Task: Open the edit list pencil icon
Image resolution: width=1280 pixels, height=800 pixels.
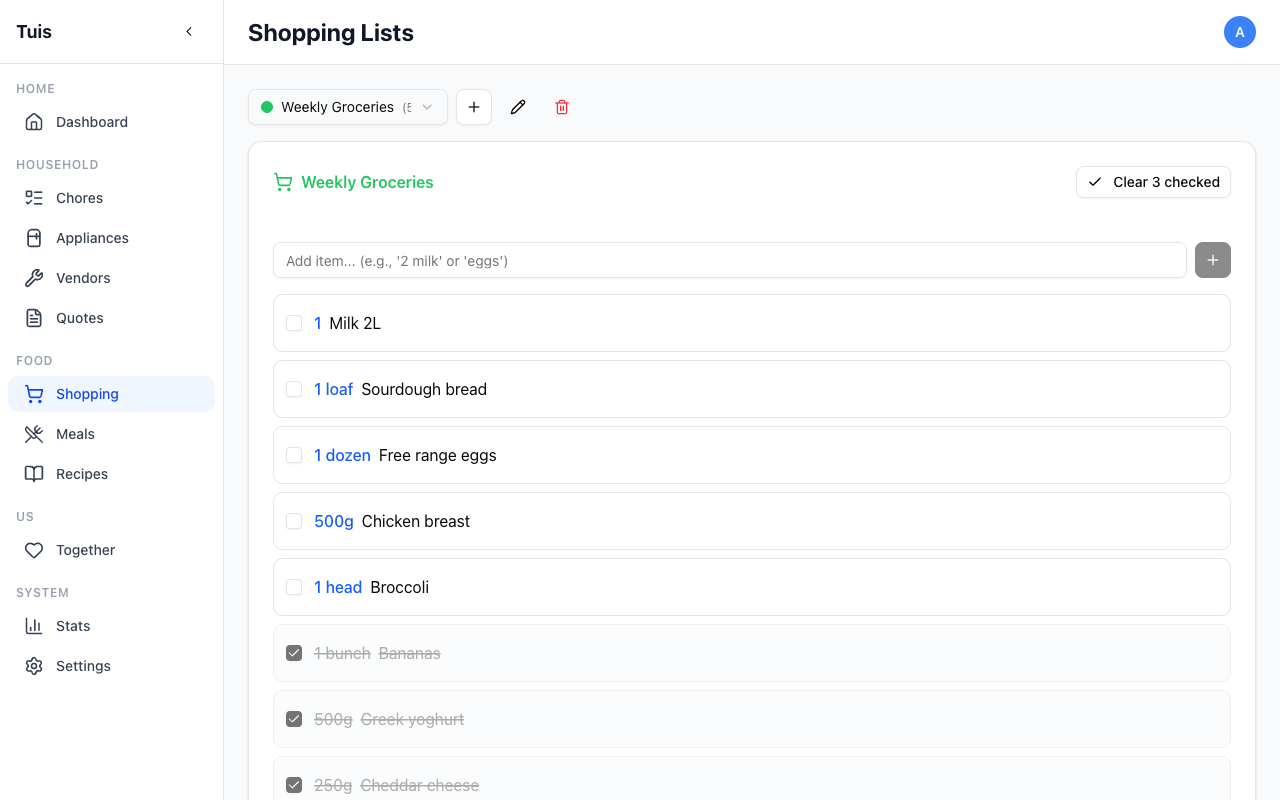Action: pos(518,107)
